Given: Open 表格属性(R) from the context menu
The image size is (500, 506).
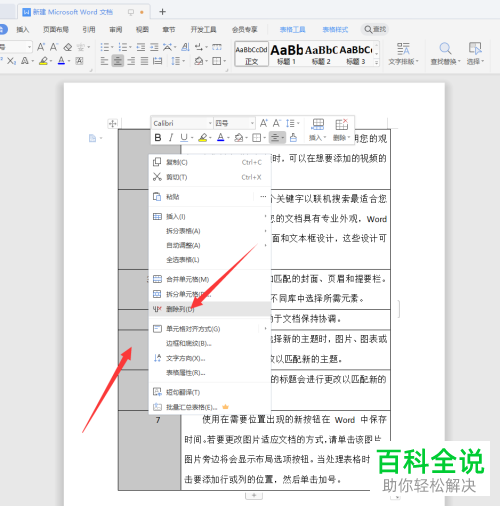Looking at the screenshot, I should 209,373.
